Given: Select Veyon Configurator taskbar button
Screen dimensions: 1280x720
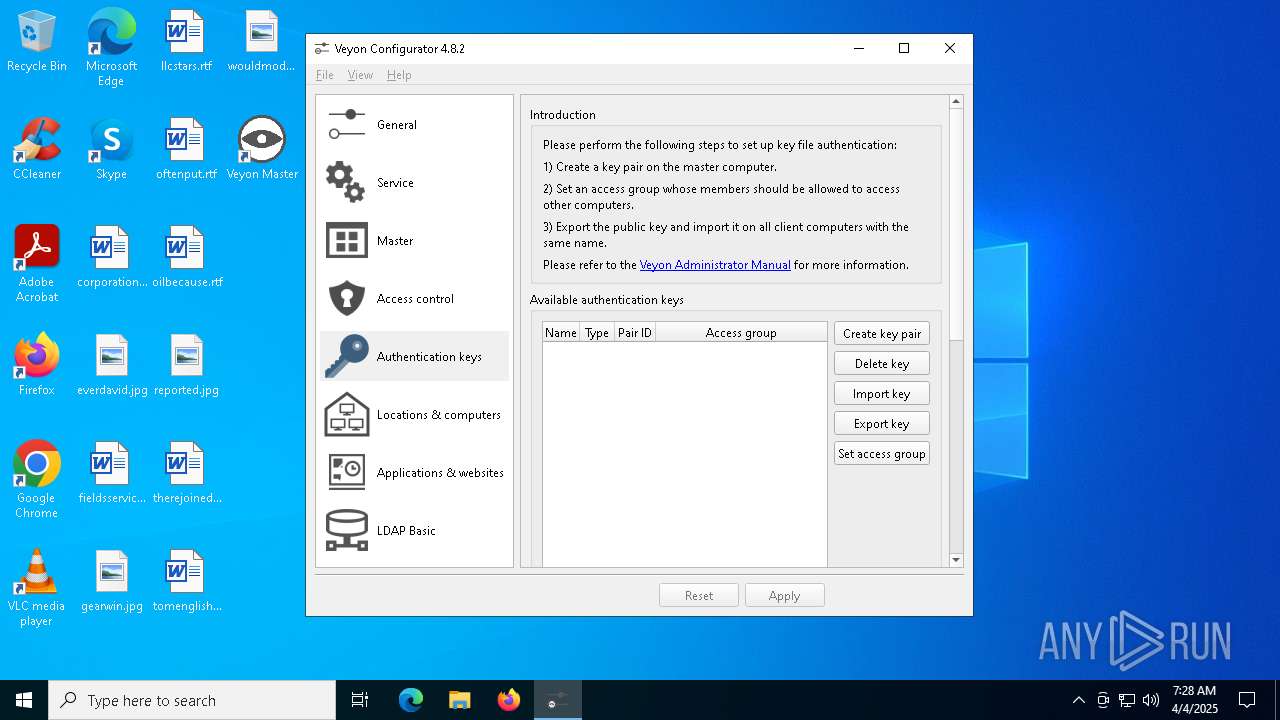Looking at the screenshot, I should click(557, 700).
